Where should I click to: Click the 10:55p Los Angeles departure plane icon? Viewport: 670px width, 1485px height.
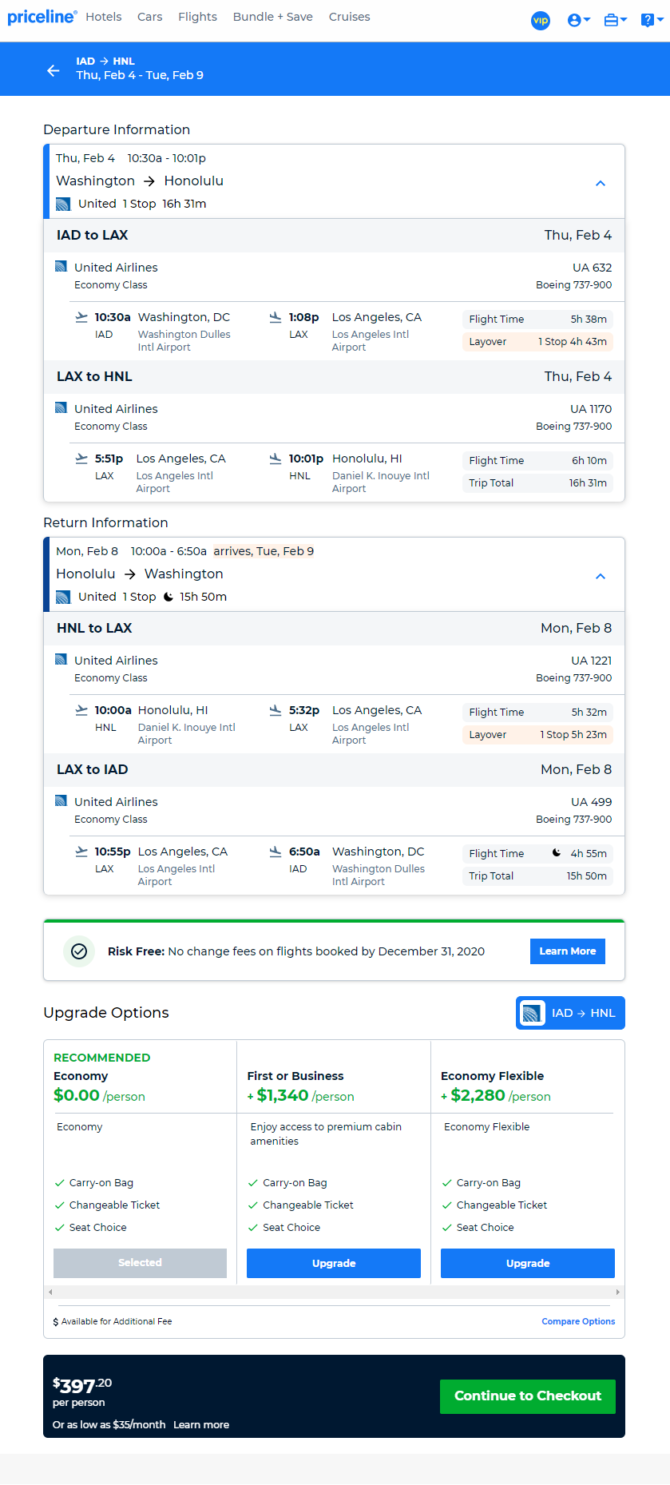pos(82,851)
